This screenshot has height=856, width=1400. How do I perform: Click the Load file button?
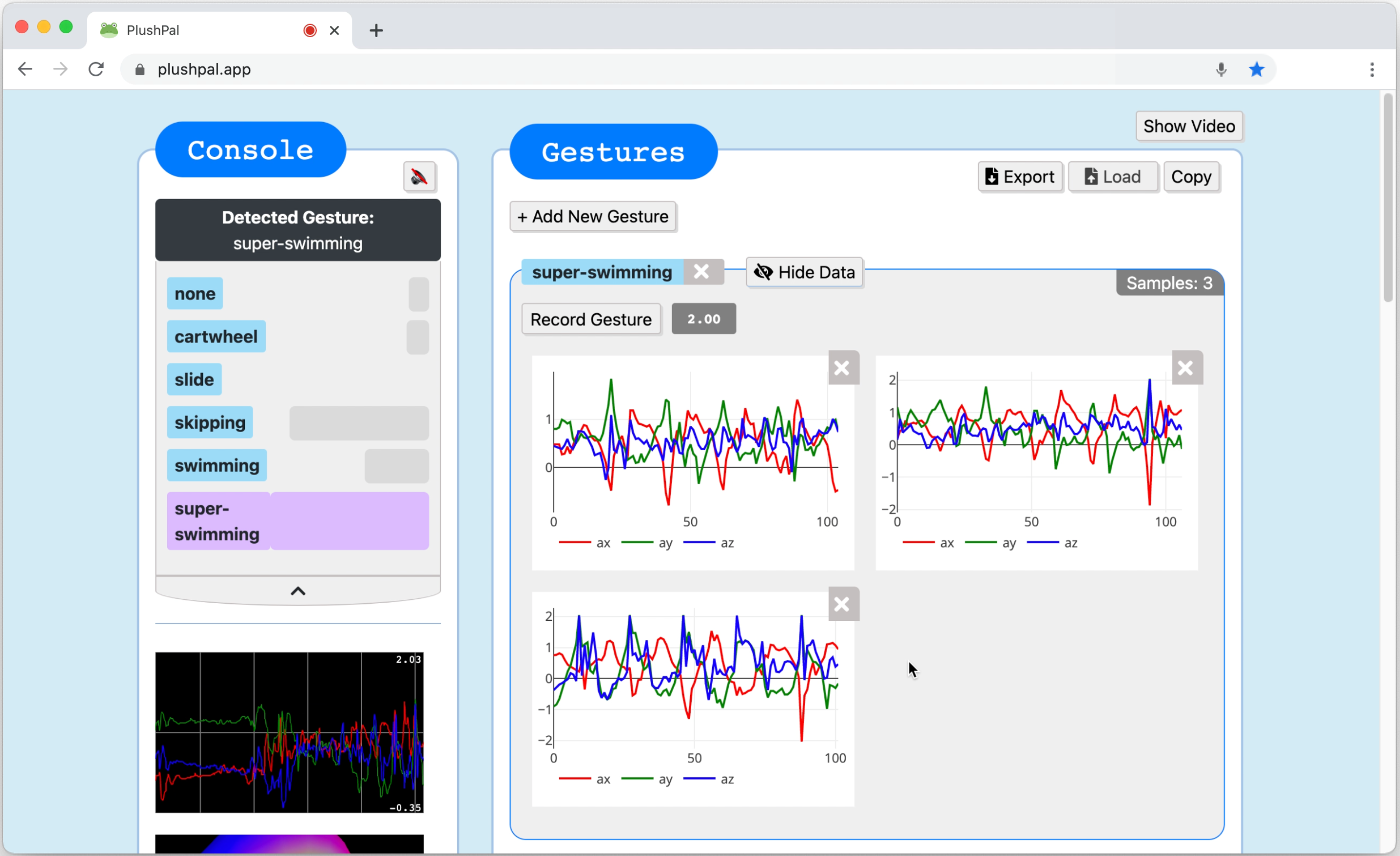1113,177
